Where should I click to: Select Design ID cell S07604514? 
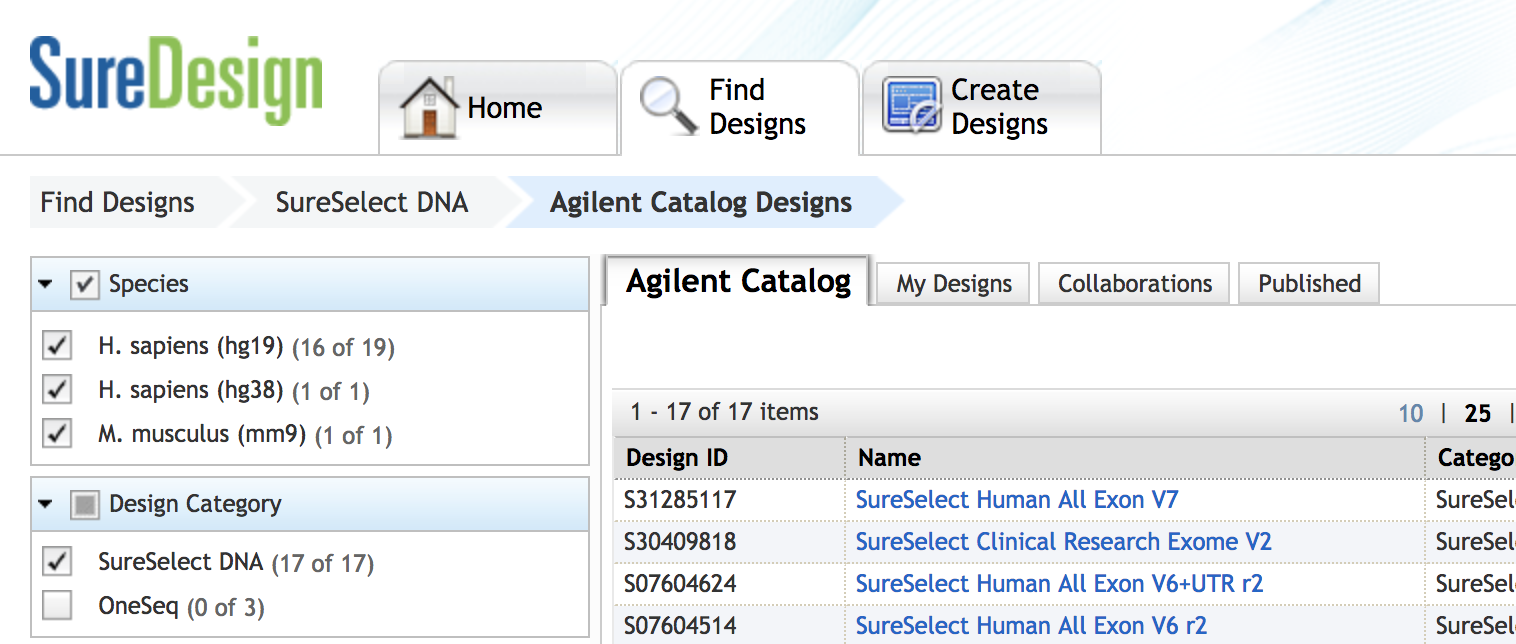coord(680,626)
